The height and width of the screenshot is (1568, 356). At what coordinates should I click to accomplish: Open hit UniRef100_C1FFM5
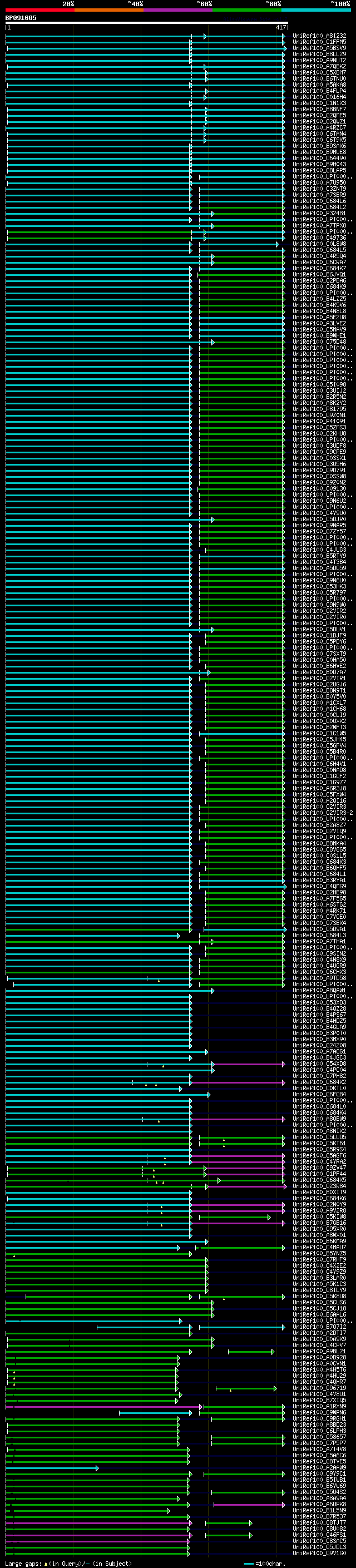tap(319, 42)
